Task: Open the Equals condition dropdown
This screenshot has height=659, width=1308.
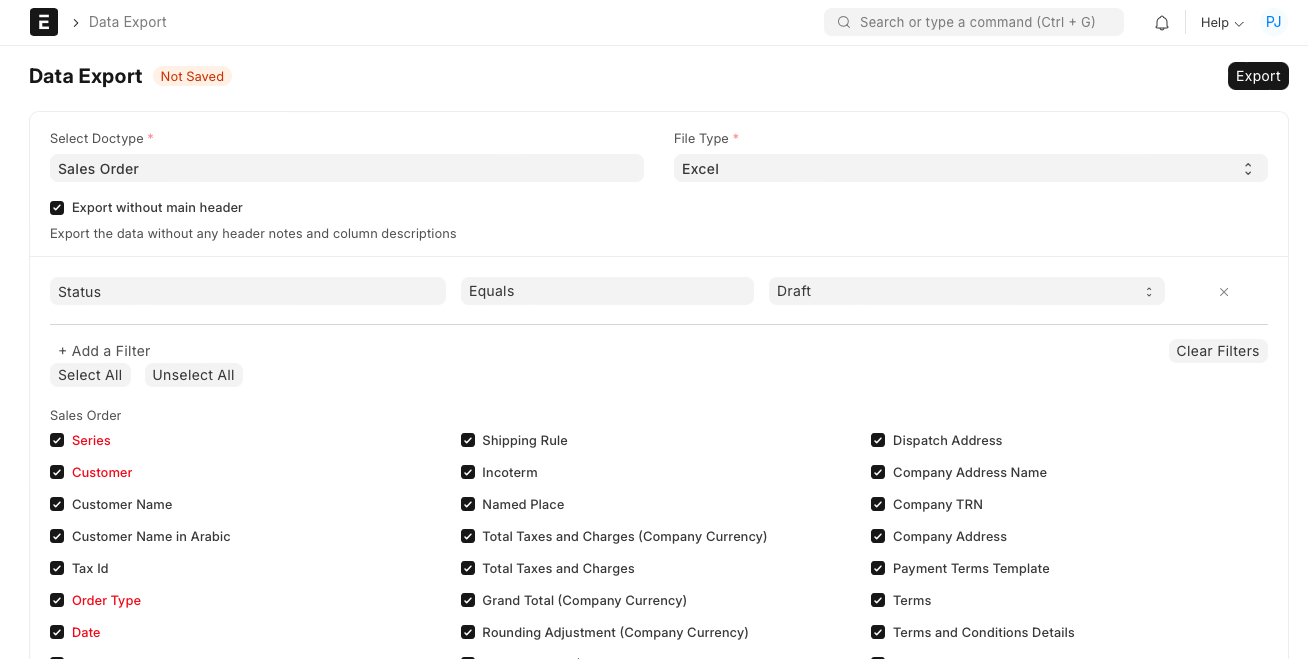Action: click(x=606, y=291)
